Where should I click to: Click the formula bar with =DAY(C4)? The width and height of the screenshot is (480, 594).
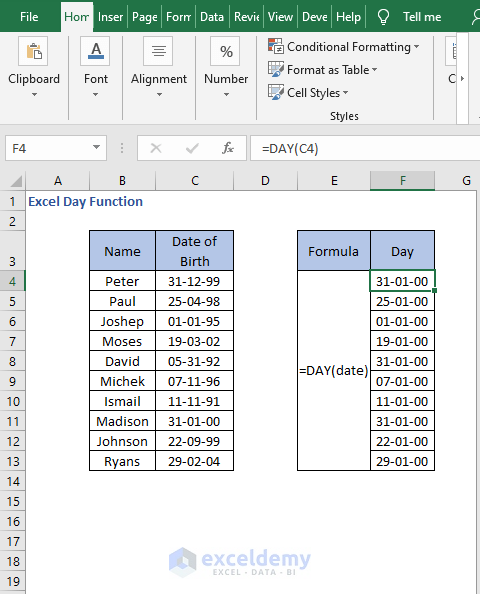(x=365, y=148)
